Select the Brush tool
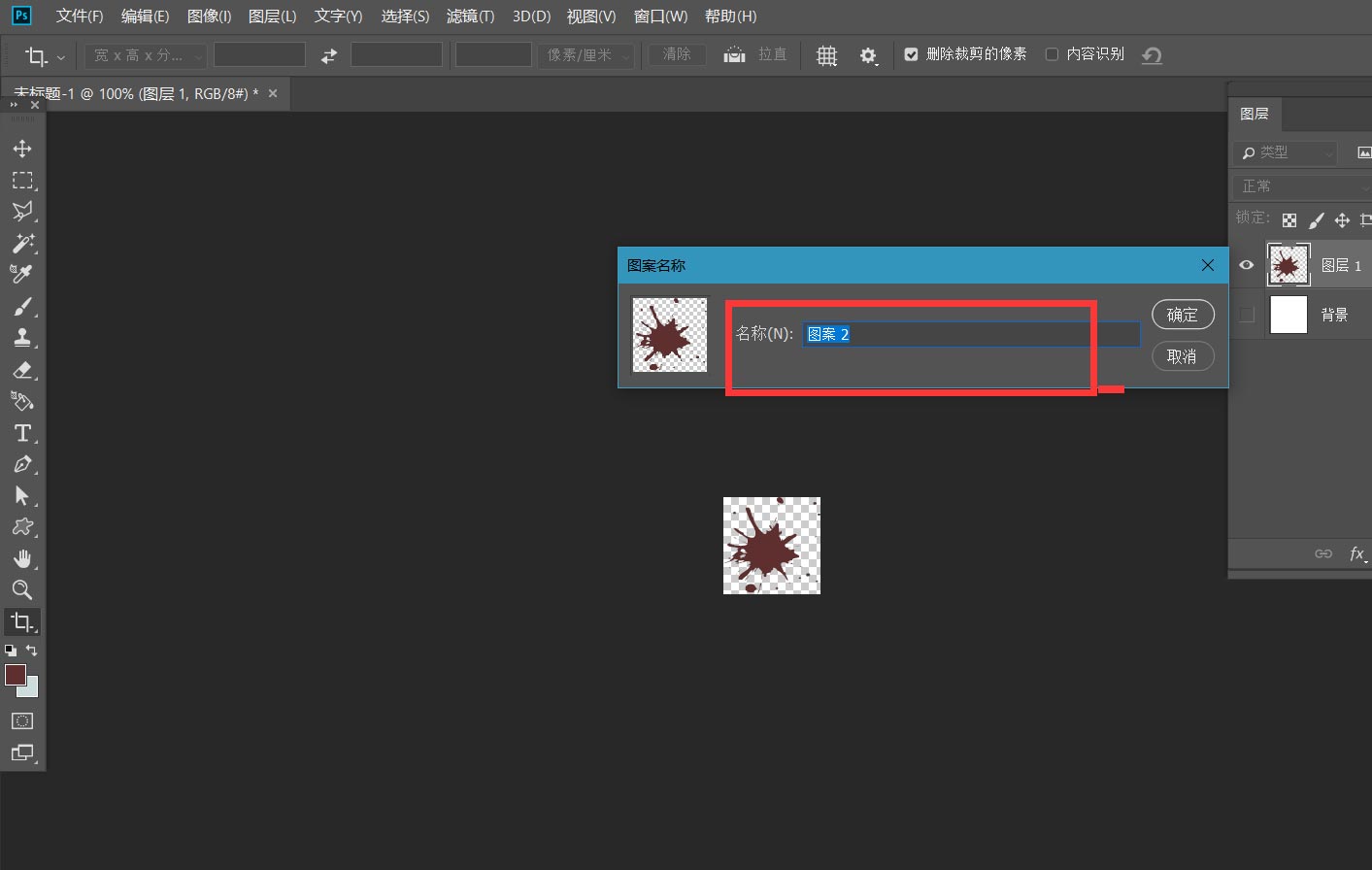The image size is (1372, 870). (x=22, y=307)
